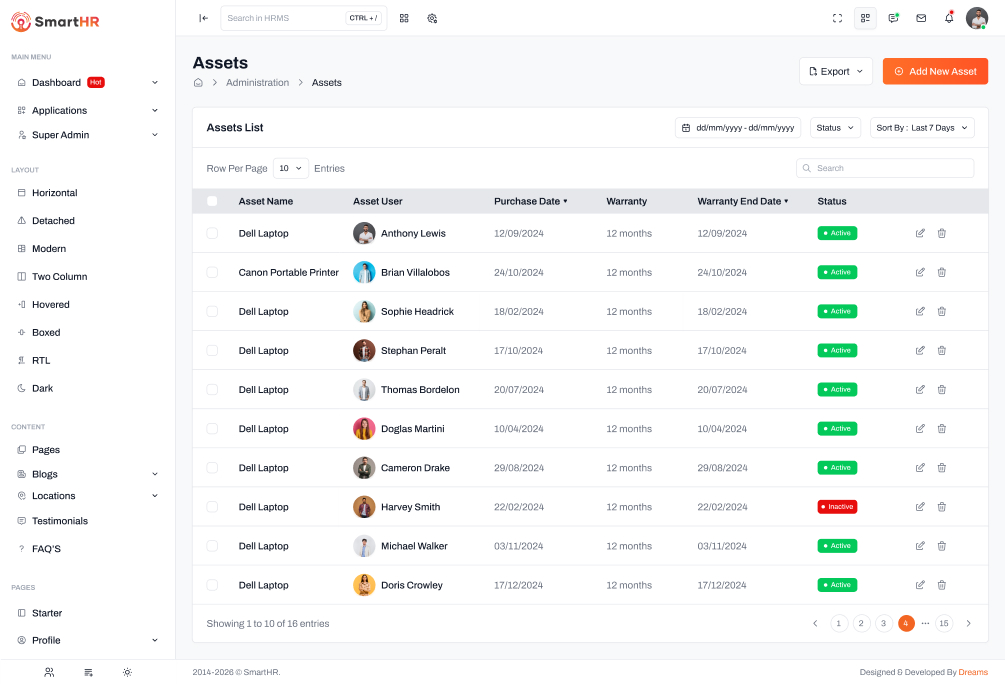Edit the Anthony Lewis asset row
The height and width of the screenshot is (684, 1005).
pyautogui.click(x=920, y=233)
